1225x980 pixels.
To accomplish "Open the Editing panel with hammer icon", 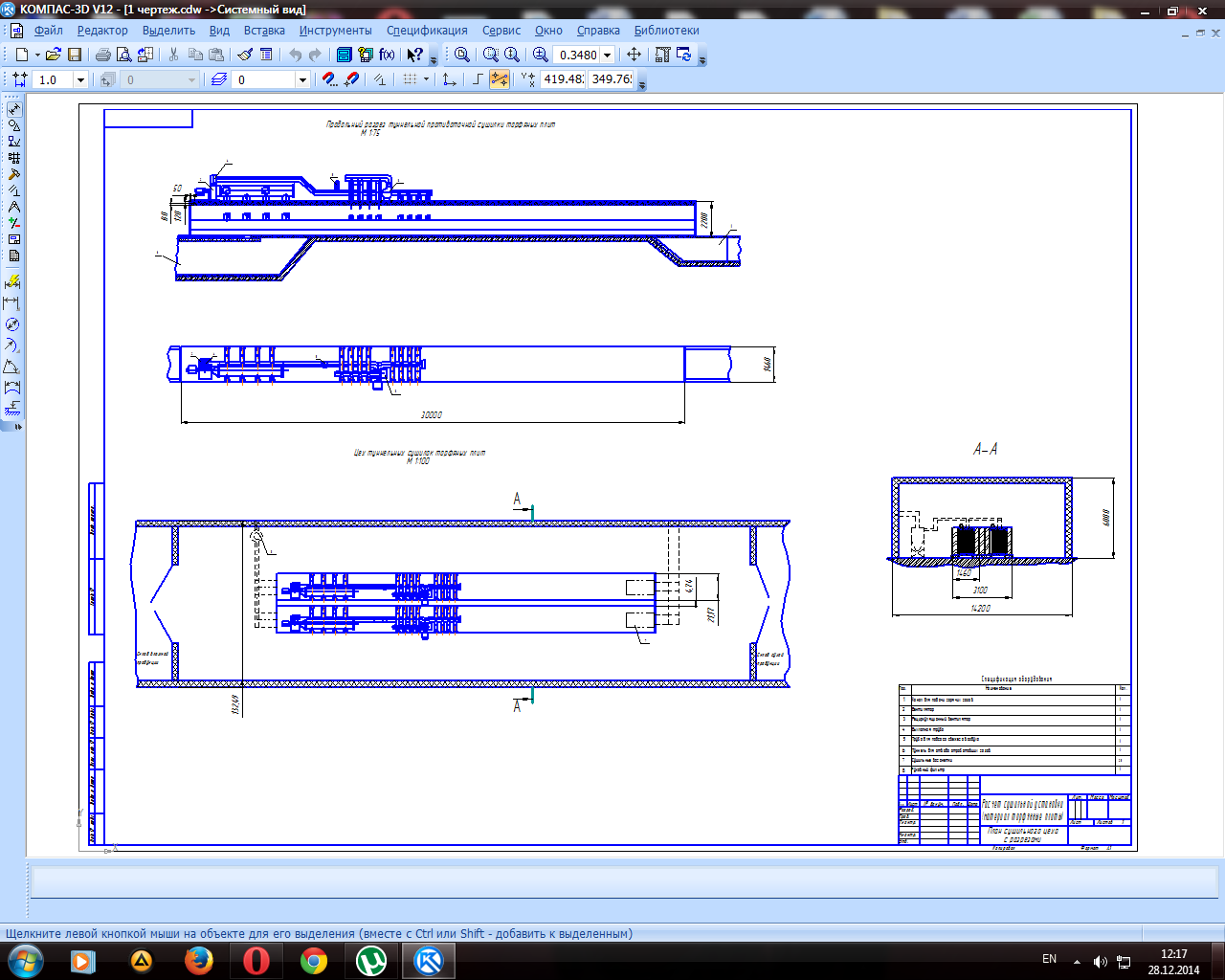I will (13, 174).
